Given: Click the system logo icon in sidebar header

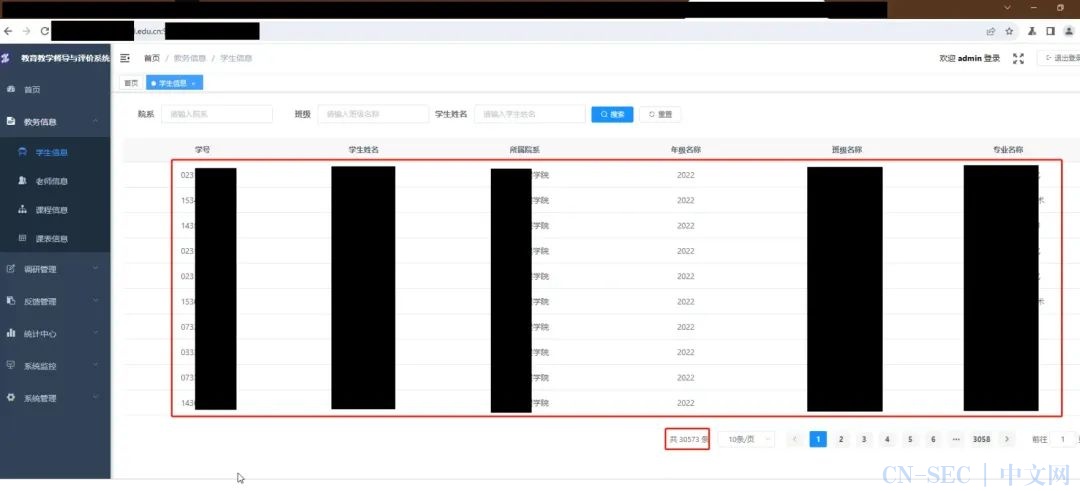Looking at the screenshot, I should point(6,59).
